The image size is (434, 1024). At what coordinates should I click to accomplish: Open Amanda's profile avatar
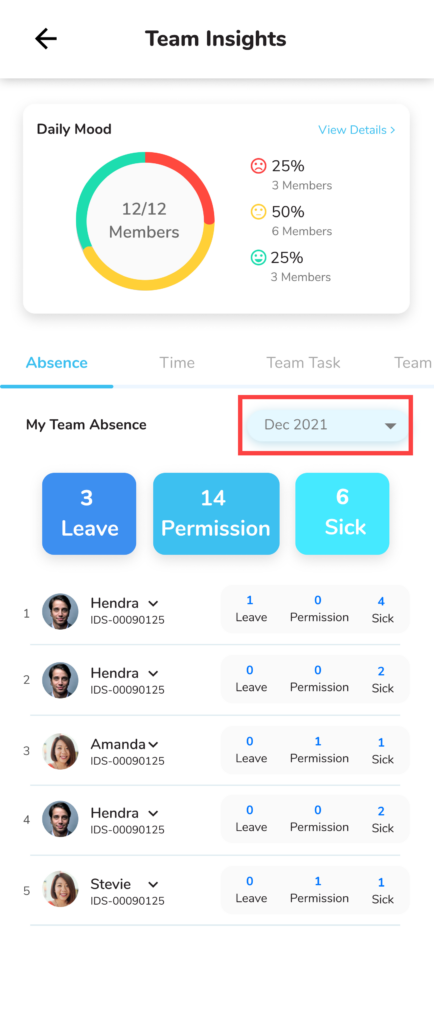(60, 751)
